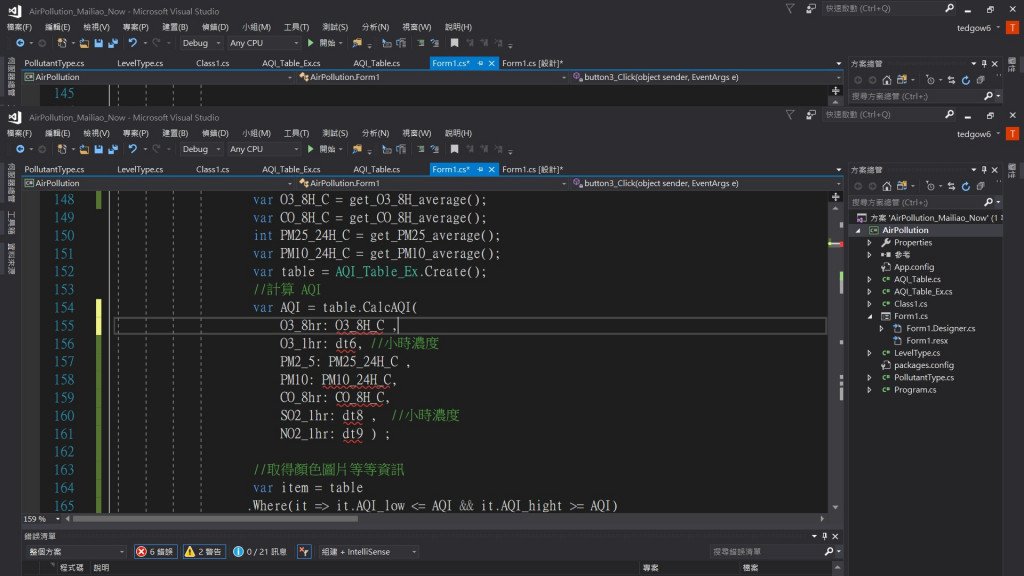The image size is (1024, 576).
Task: Toggle the 0 / 21 訊息 messages filter
Action: 260,551
